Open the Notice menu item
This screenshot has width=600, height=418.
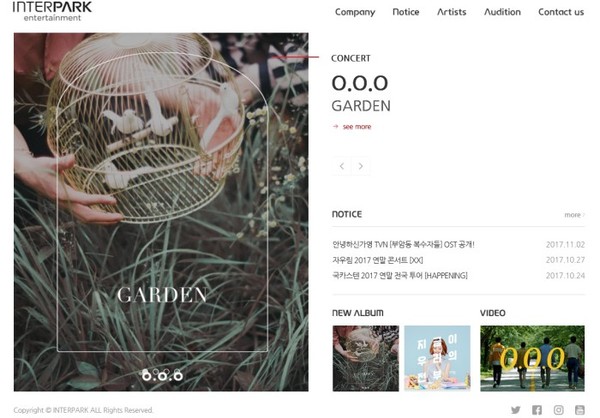[x=406, y=12]
